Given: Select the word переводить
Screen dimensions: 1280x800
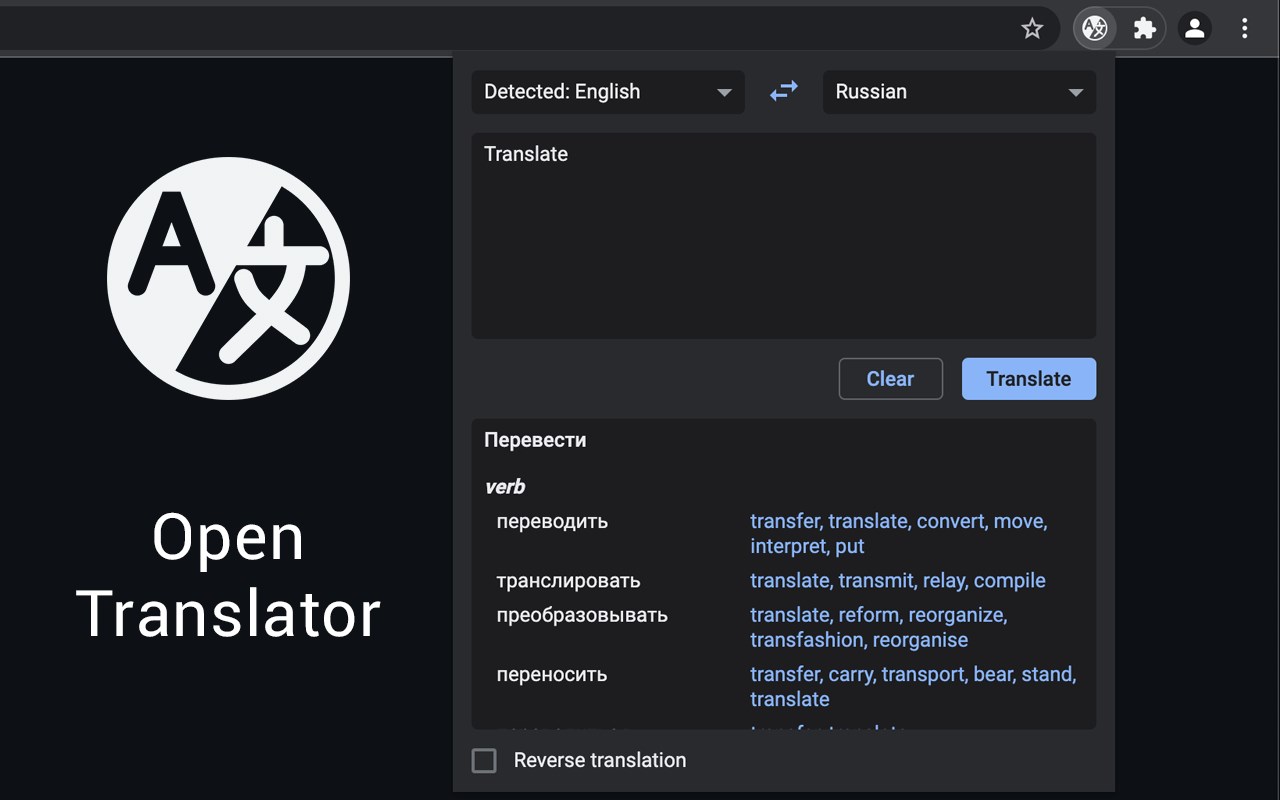Looking at the screenshot, I should coord(552,522).
